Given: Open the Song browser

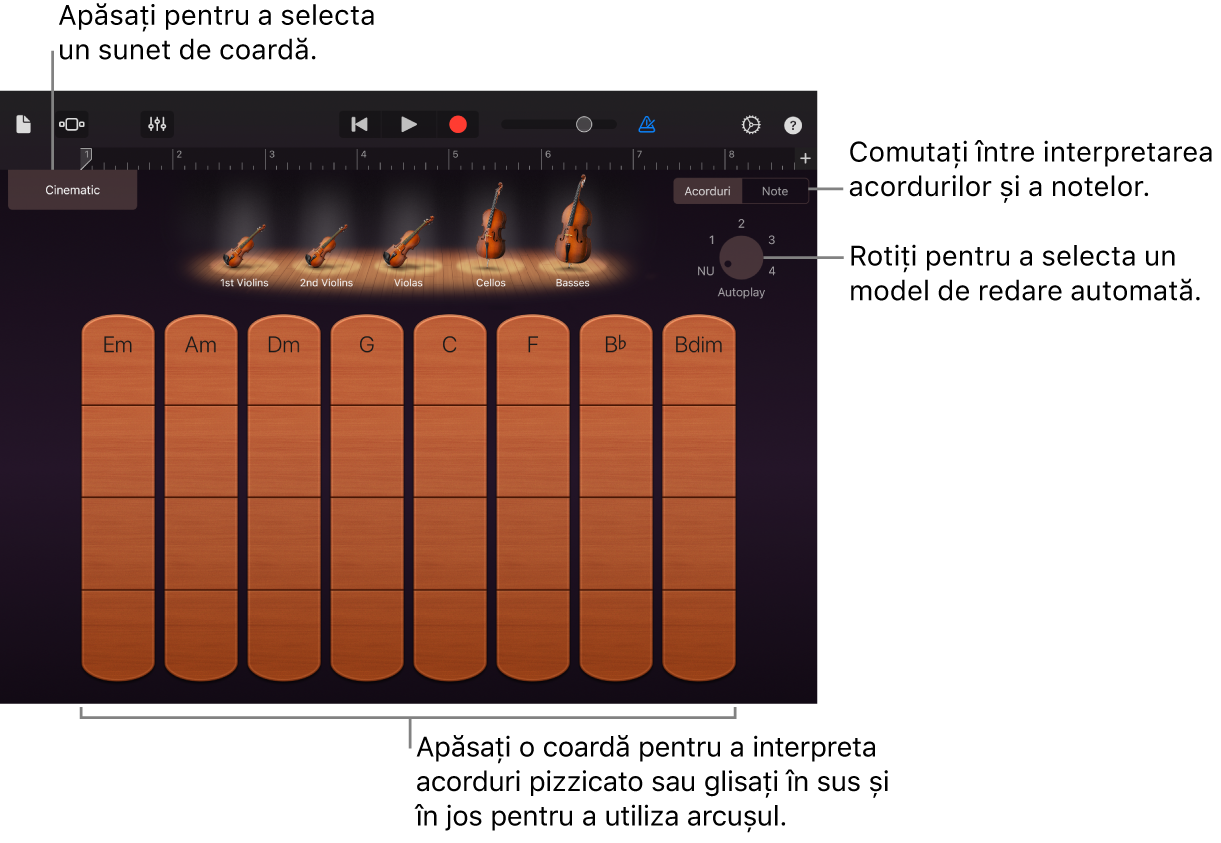Looking at the screenshot, I should pos(23,124).
